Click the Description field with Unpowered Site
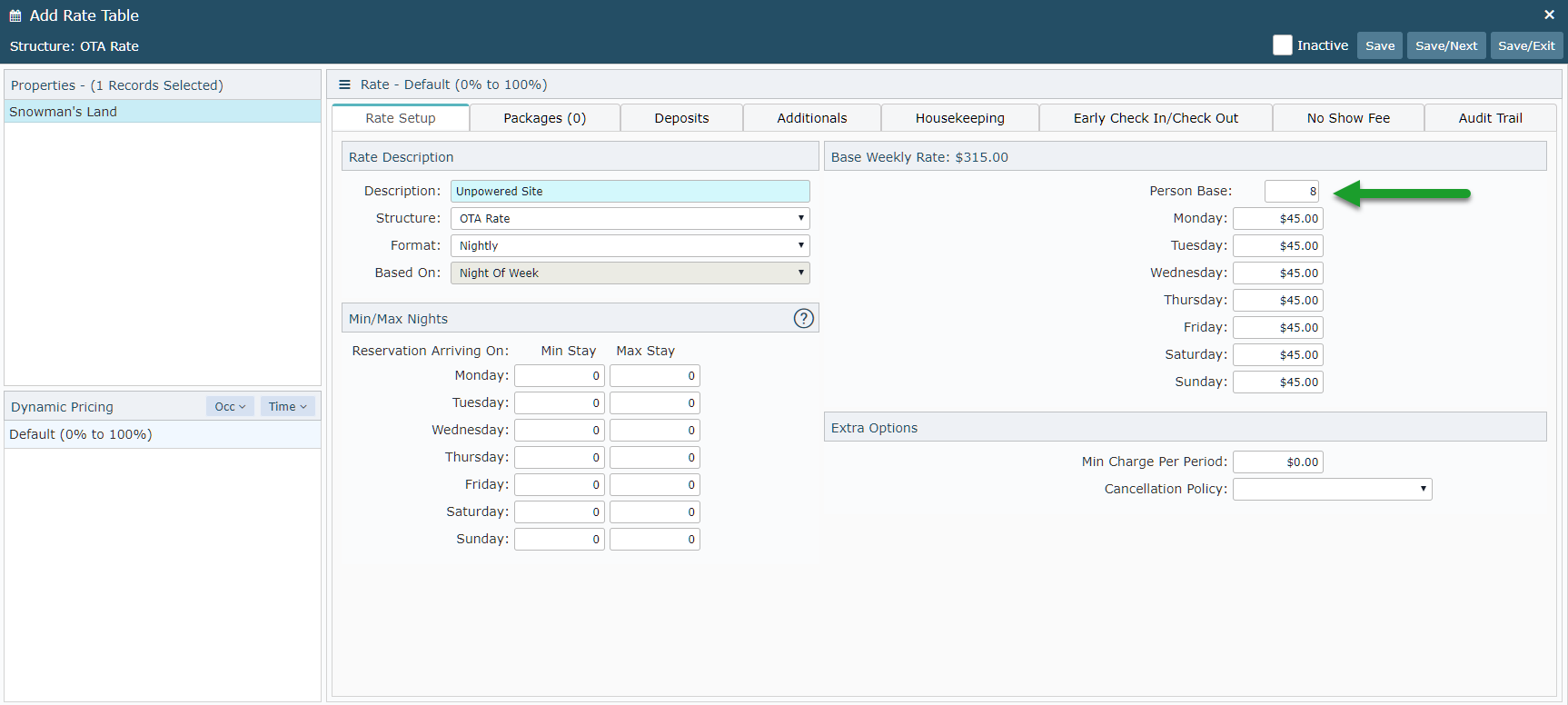 (630, 191)
